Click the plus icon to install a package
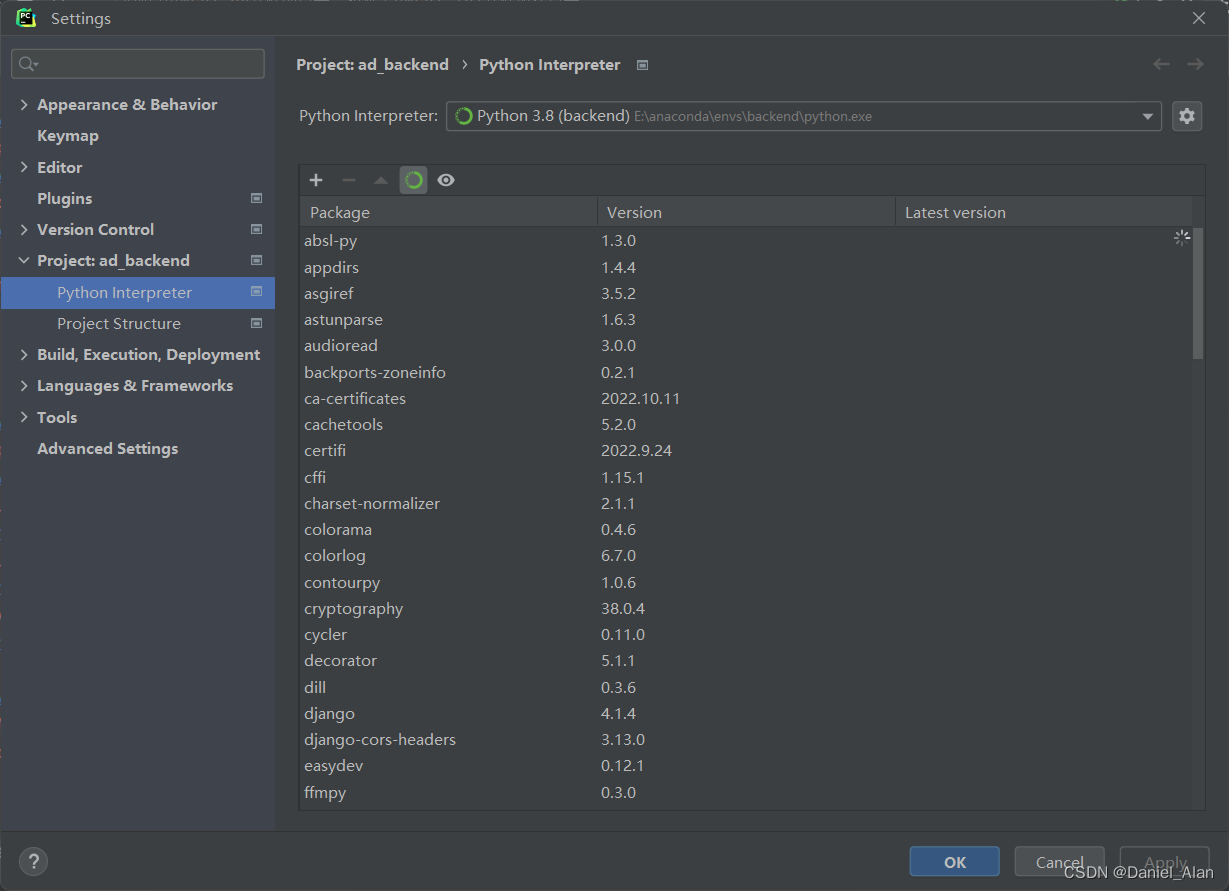Viewport: 1229px width, 891px height. coord(316,180)
